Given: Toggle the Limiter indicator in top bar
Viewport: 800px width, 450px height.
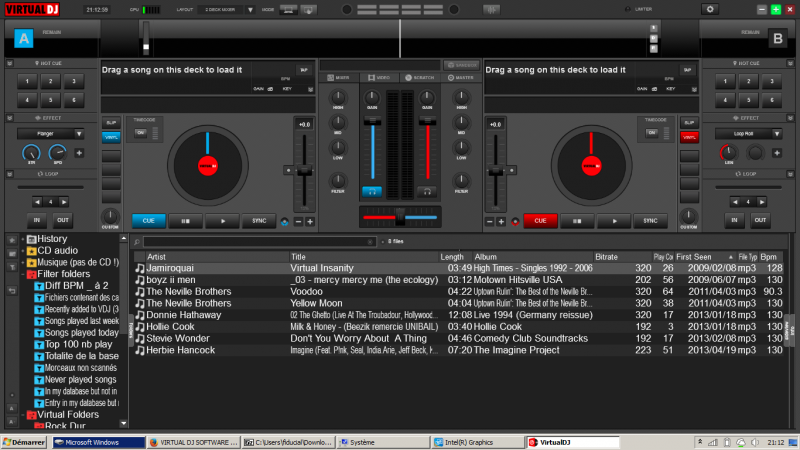Looking at the screenshot, I should 628,9.
